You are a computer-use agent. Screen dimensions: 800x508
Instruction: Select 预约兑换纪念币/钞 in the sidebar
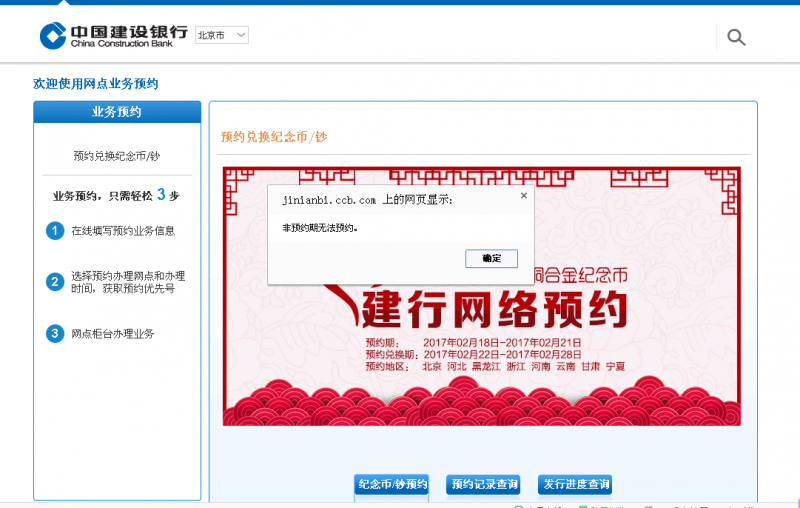point(117,156)
